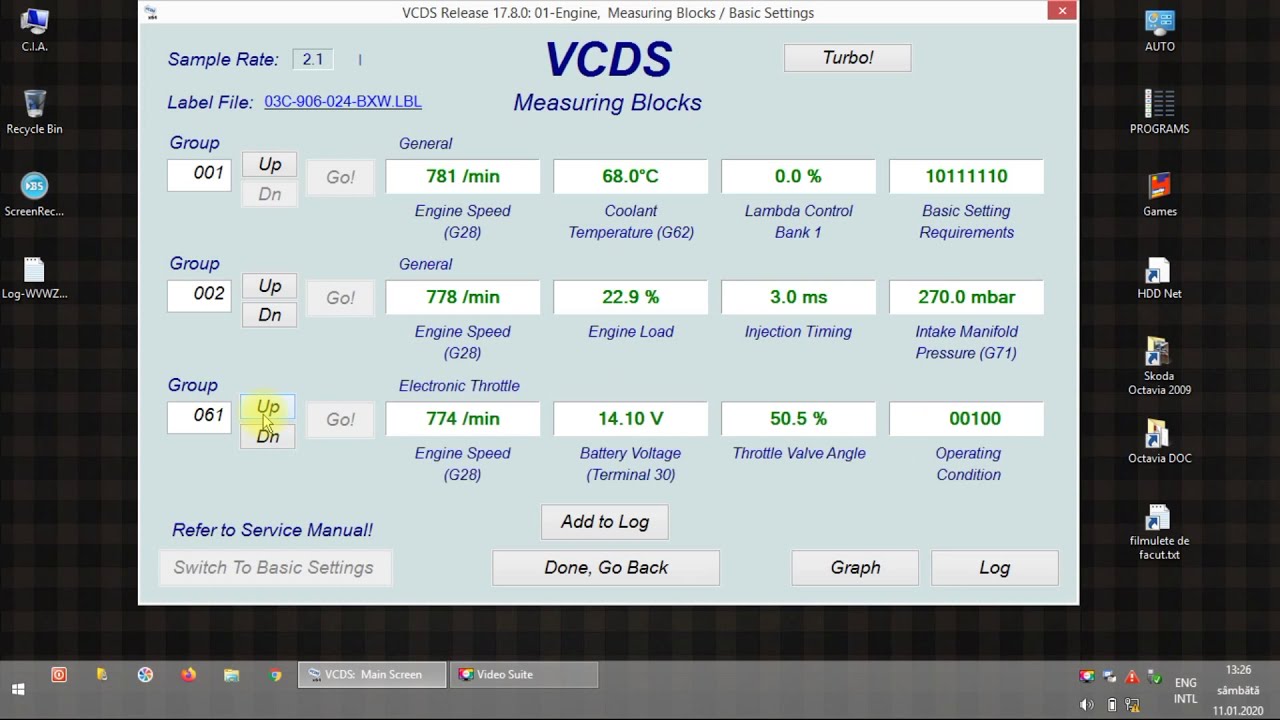
Task: Open the C.I.A. desktop shortcut
Action: [x=34, y=30]
